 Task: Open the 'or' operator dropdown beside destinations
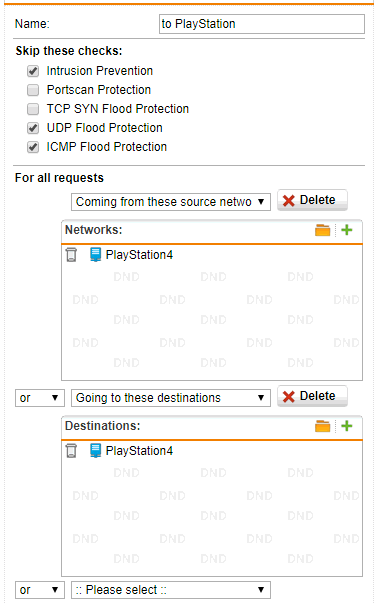click(x=40, y=398)
